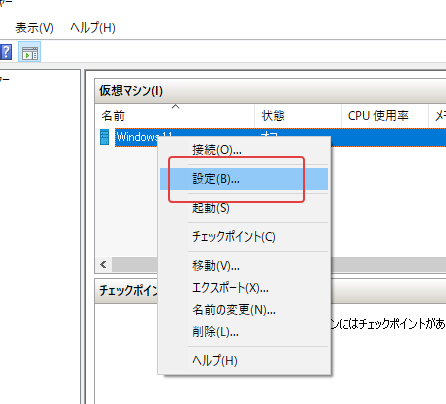The image size is (446, 404).
Task: Open the 表示(V) menu
Action: (x=34, y=28)
